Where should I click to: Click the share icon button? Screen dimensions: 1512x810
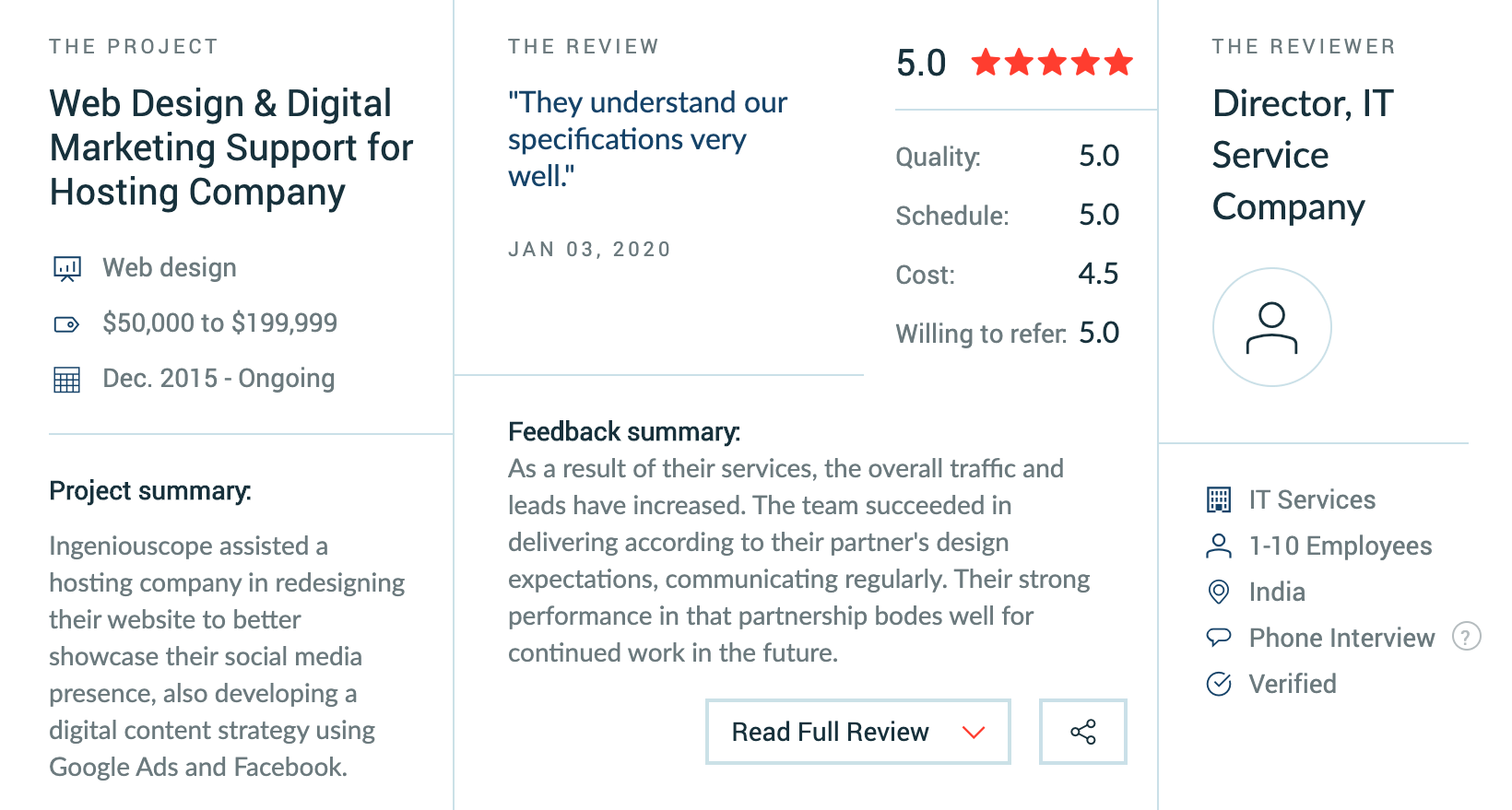click(1082, 732)
